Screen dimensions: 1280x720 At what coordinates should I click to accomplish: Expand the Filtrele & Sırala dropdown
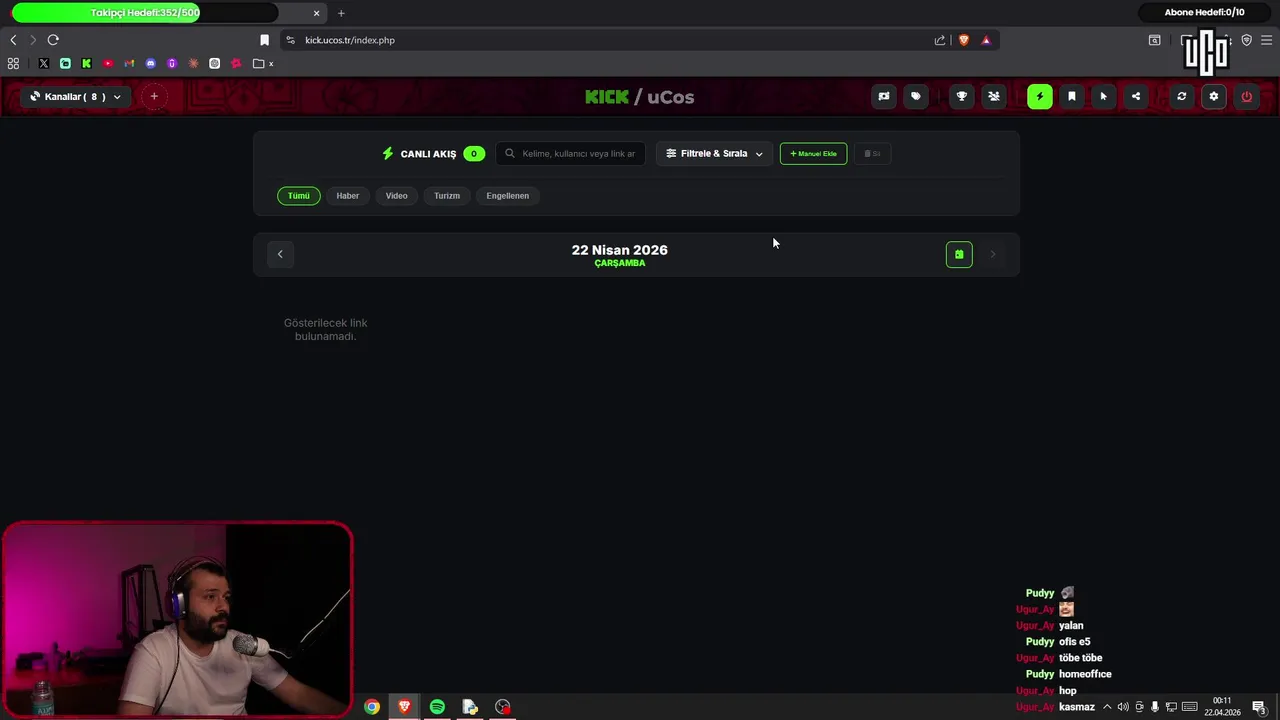[x=714, y=154]
